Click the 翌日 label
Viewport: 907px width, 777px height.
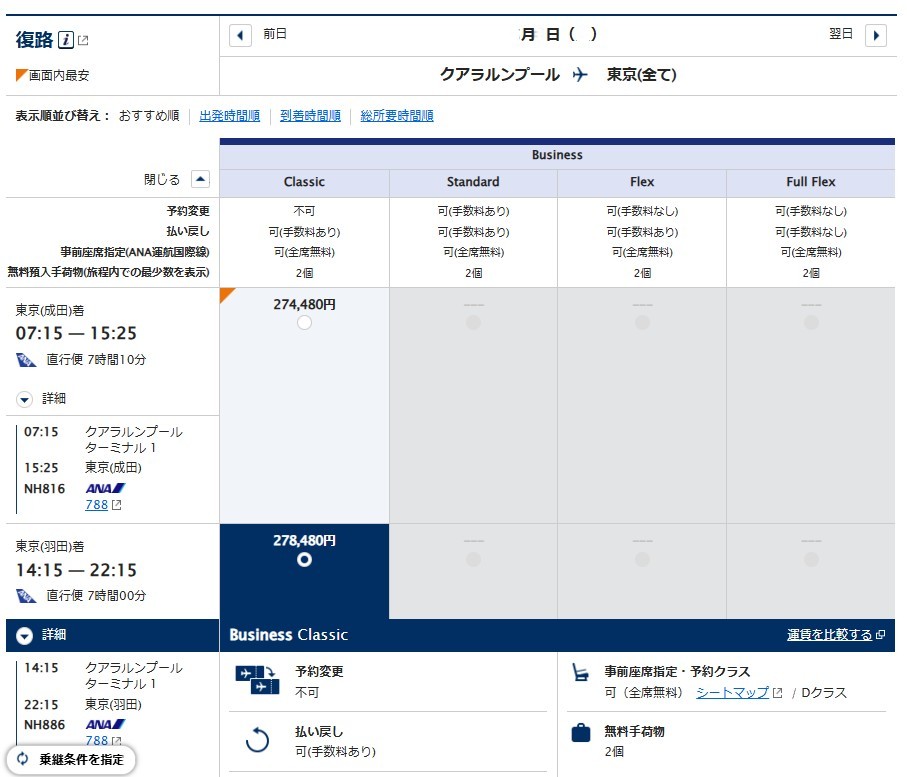click(x=841, y=34)
